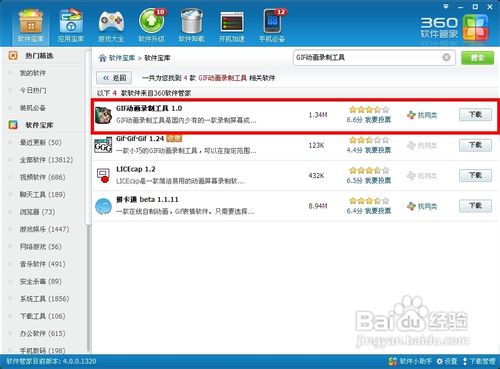
Task: Open 下载管理 in the status bar
Action: (x=479, y=361)
